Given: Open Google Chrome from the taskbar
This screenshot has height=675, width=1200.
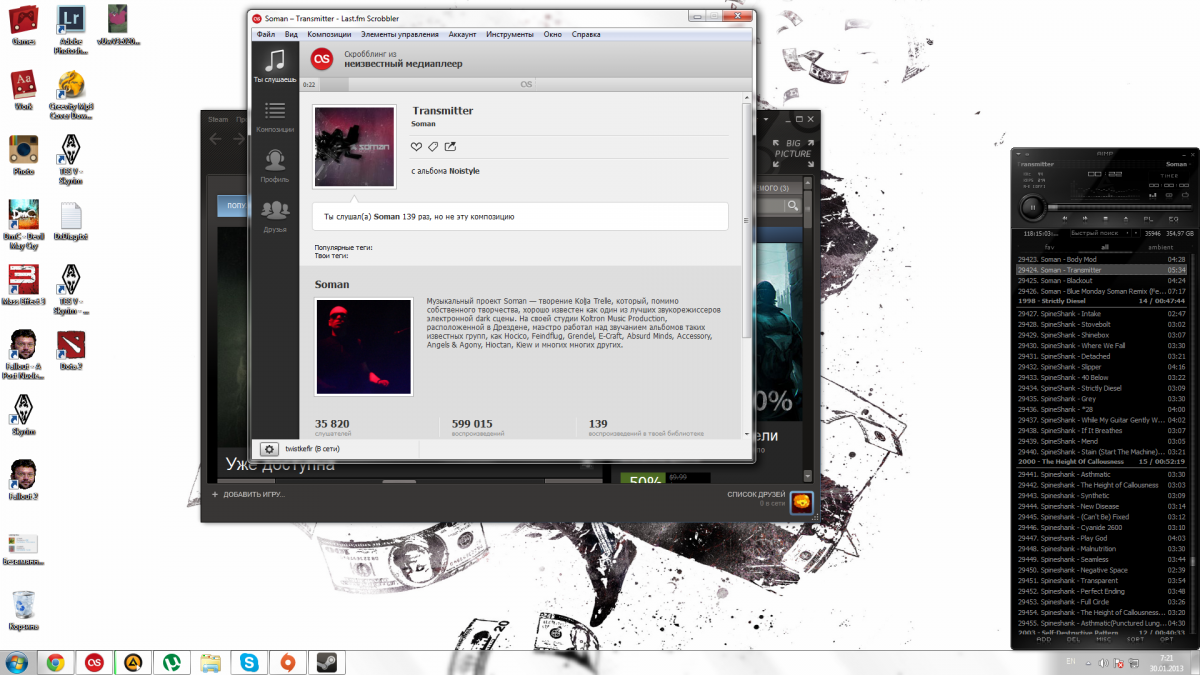Looking at the screenshot, I should click(x=55, y=662).
